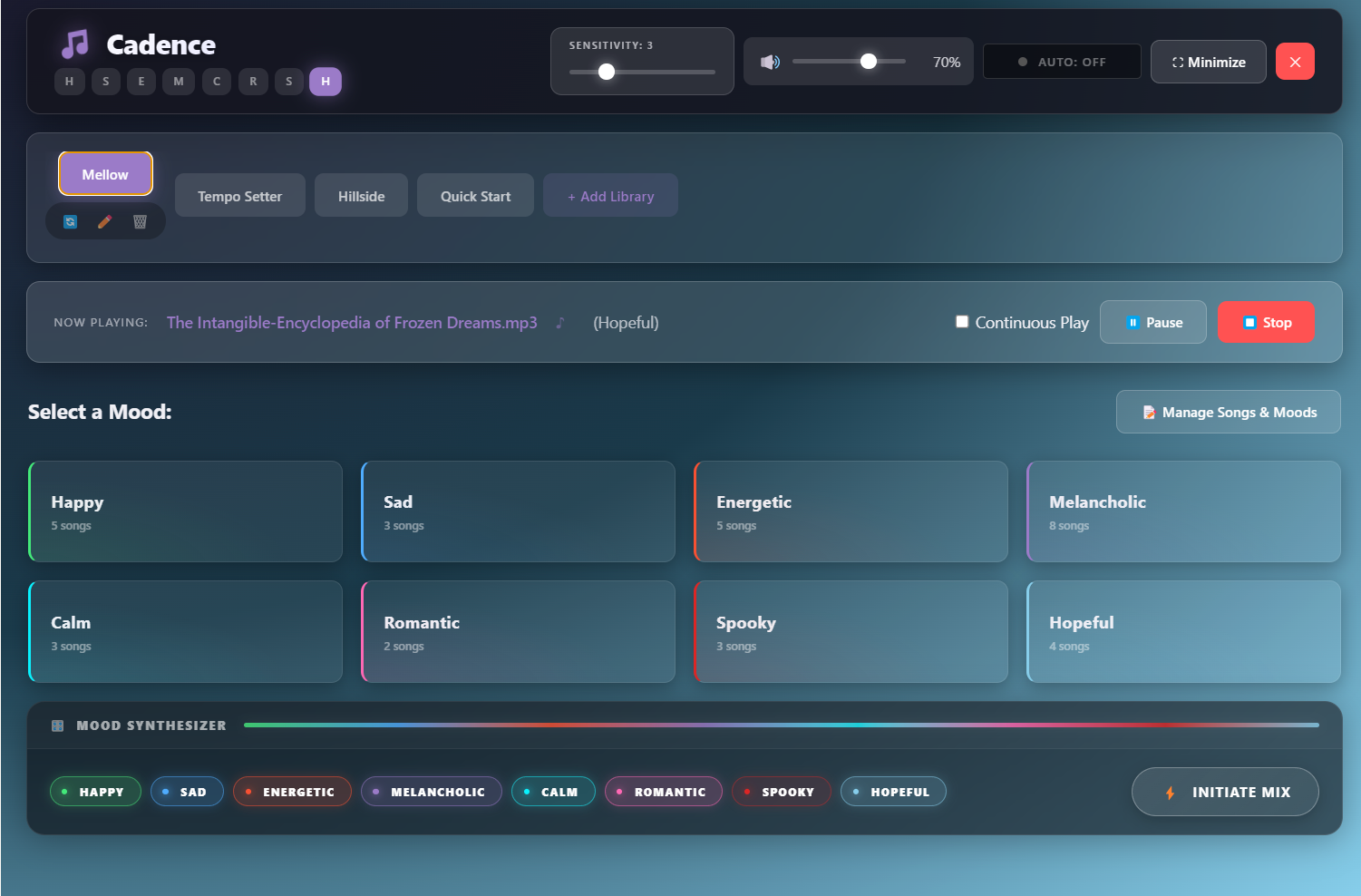Click the music note beside the playing track

(559, 323)
